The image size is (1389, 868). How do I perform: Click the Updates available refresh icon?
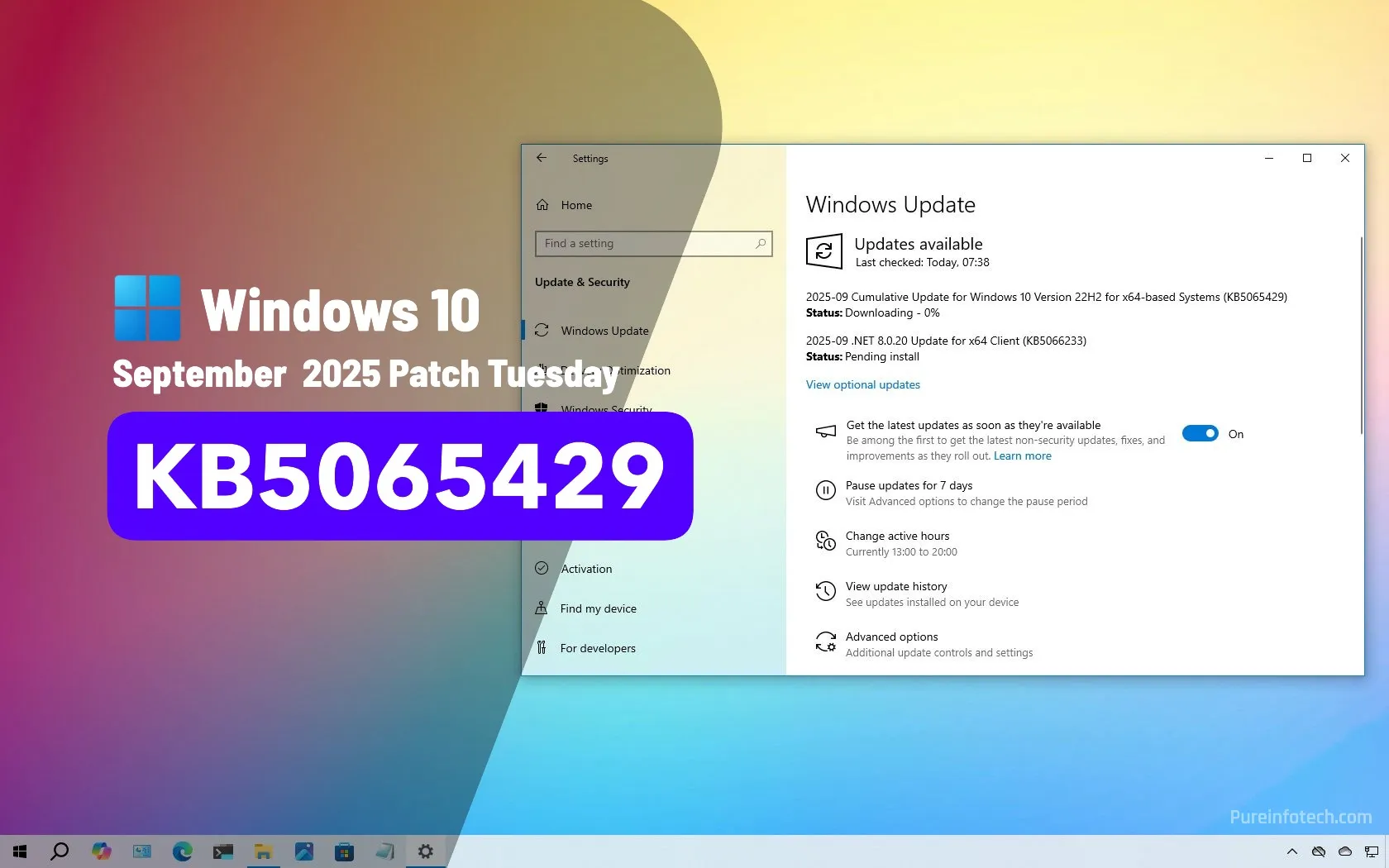tap(823, 252)
